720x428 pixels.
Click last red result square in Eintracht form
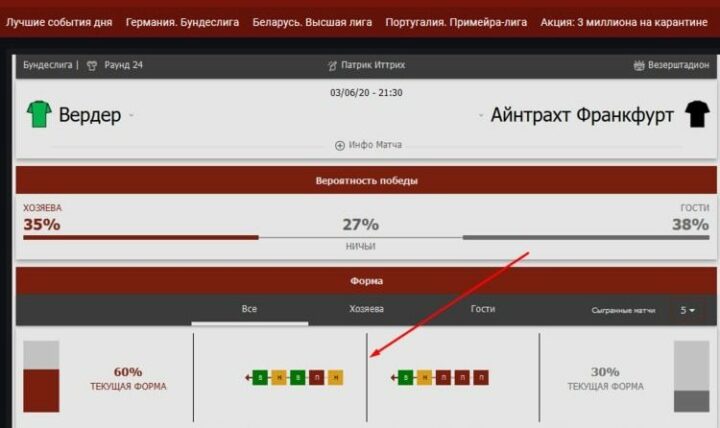[x=480, y=377]
